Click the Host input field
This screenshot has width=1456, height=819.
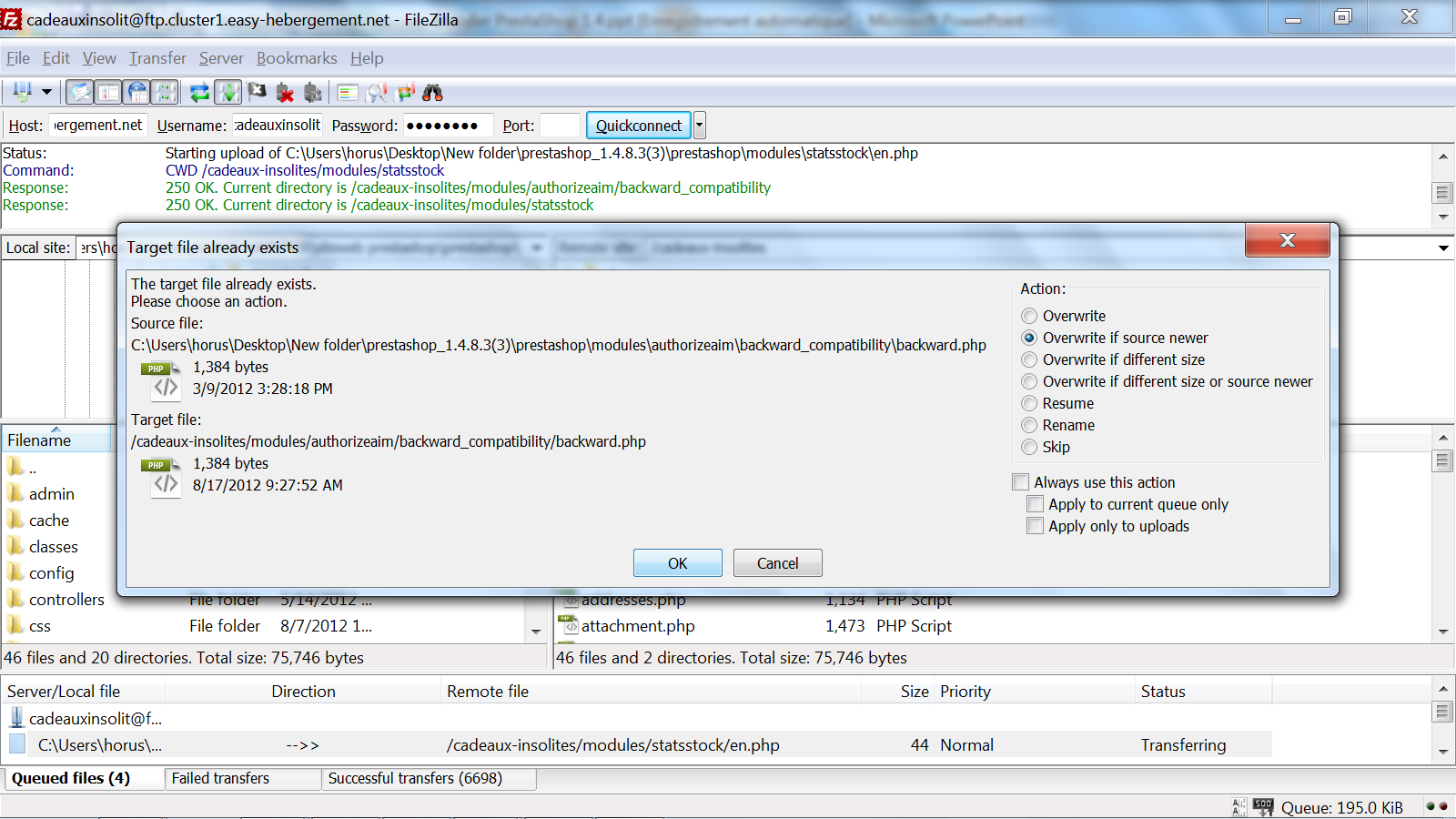[x=97, y=126]
